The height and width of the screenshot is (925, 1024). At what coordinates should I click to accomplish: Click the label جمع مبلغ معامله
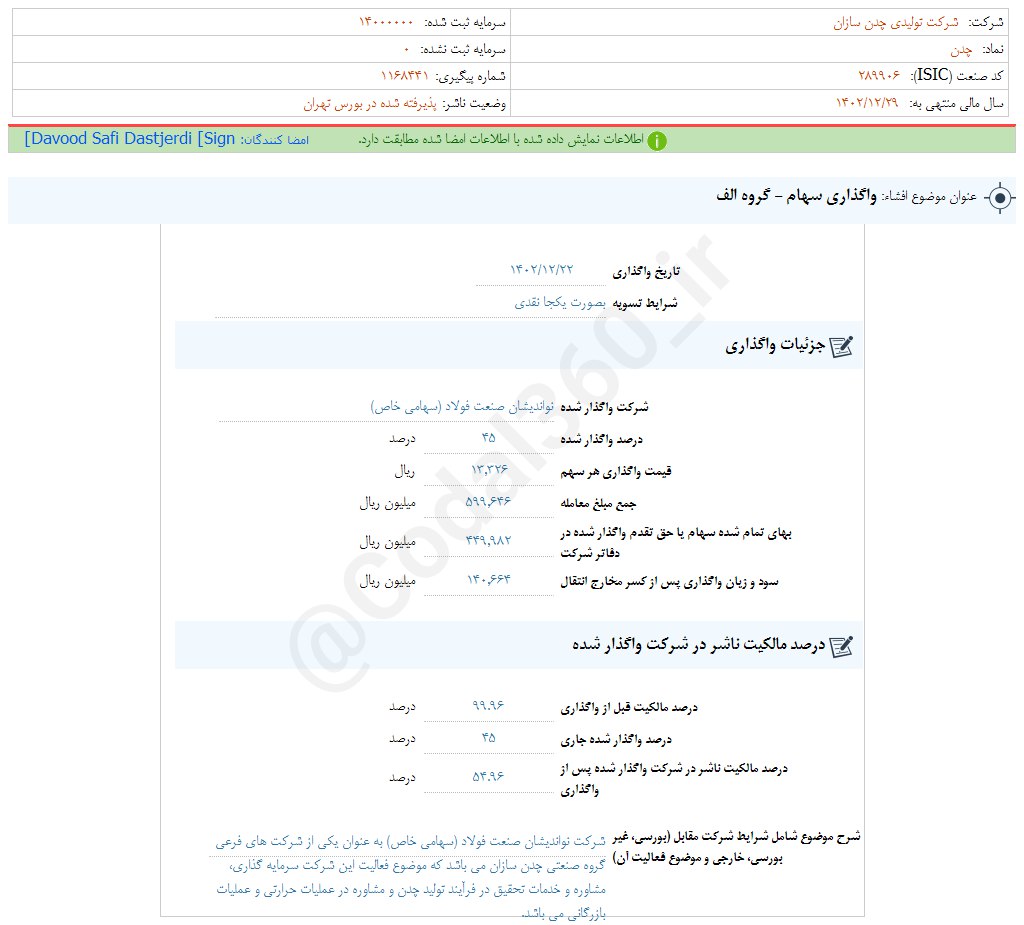[x=598, y=503]
